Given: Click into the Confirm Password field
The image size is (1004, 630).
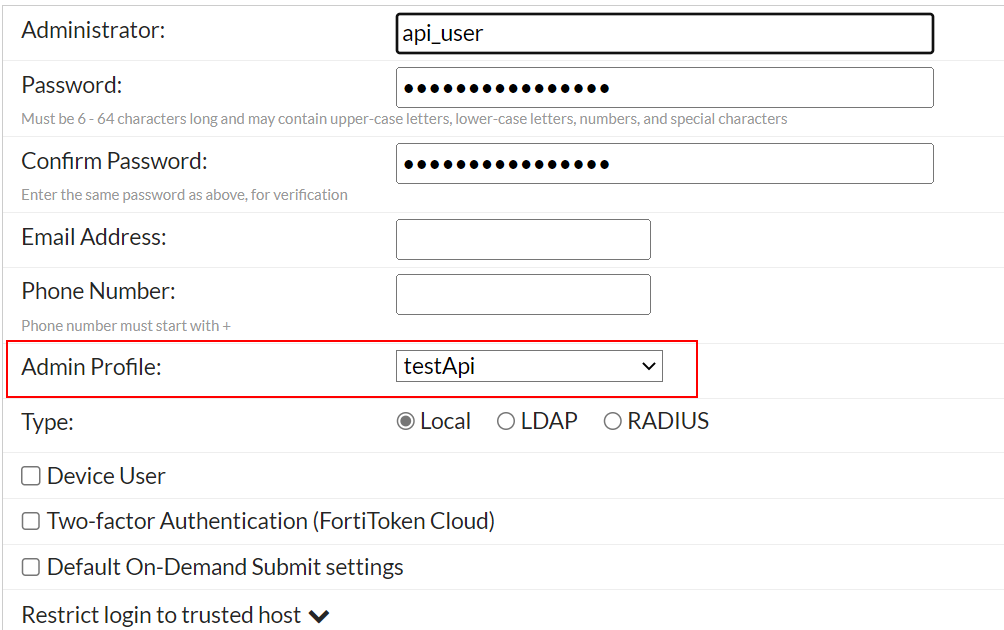Looking at the screenshot, I should pyautogui.click(x=664, y=164).
